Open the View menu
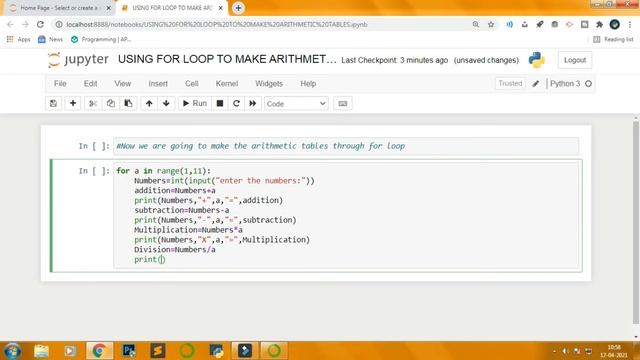The image size is (640, 360). point(122,84)
